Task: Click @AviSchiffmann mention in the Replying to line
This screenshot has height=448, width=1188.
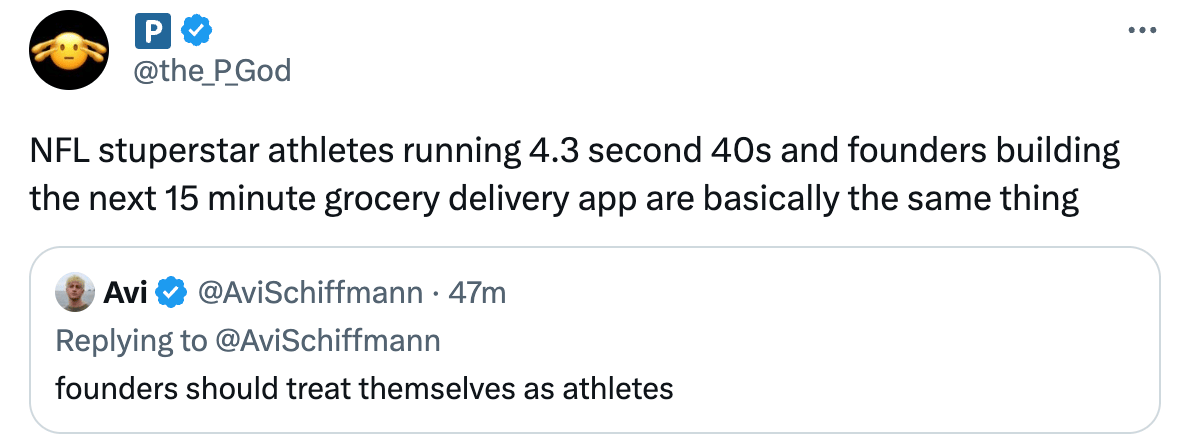Action: (326, 340)
